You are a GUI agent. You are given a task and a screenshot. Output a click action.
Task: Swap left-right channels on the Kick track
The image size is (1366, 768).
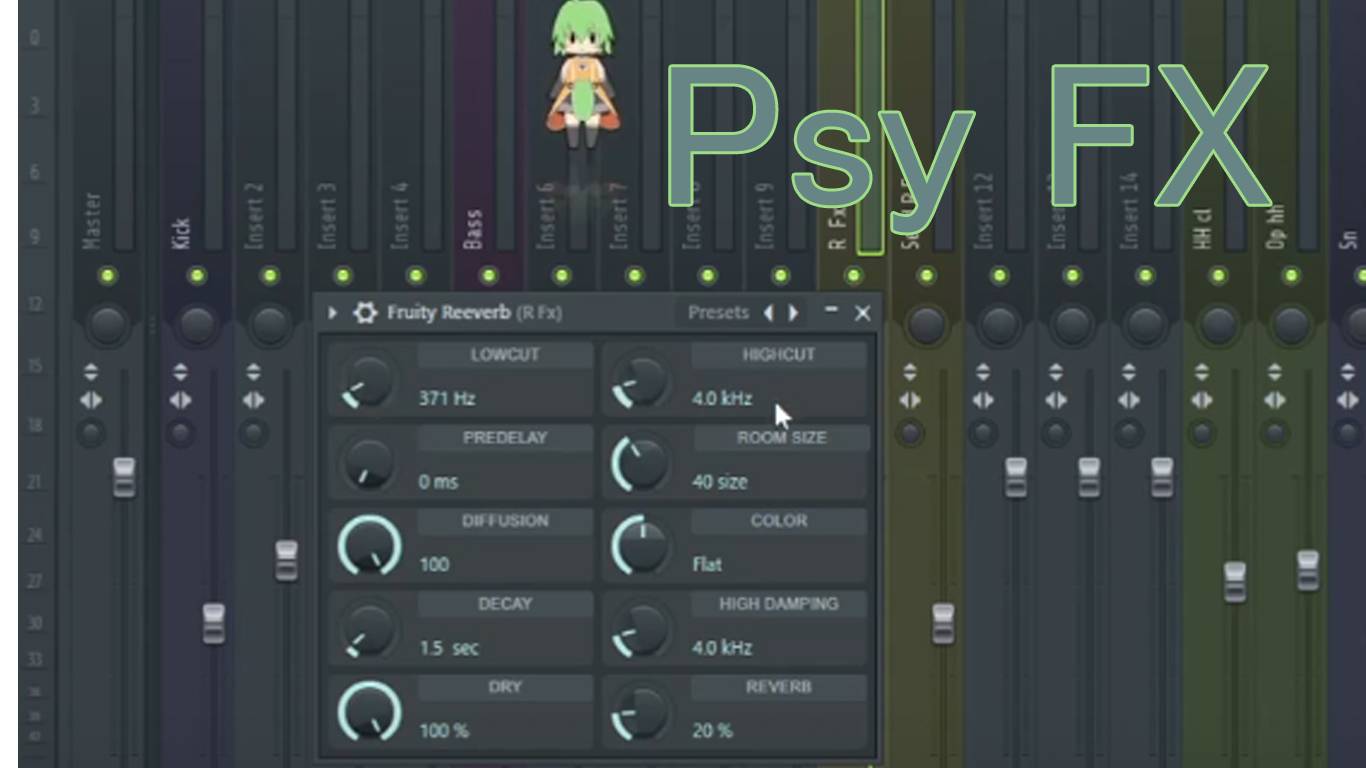pos(180,400)
